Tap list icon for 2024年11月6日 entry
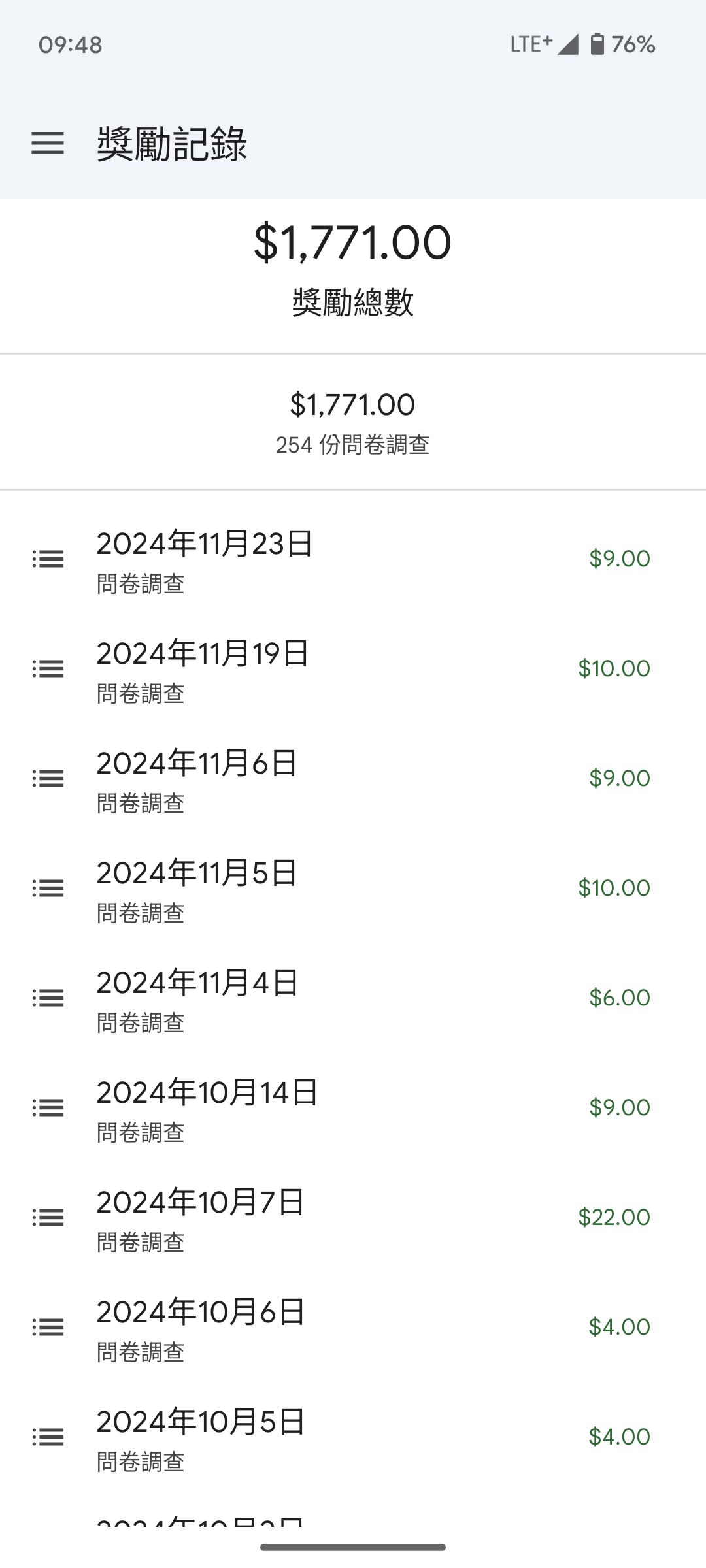 click(48, 779)
